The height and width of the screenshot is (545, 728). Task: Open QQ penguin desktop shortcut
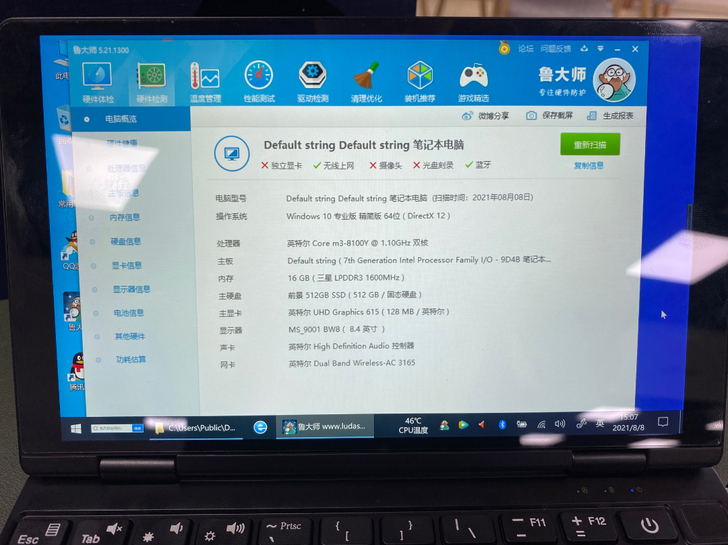point(72,251)
